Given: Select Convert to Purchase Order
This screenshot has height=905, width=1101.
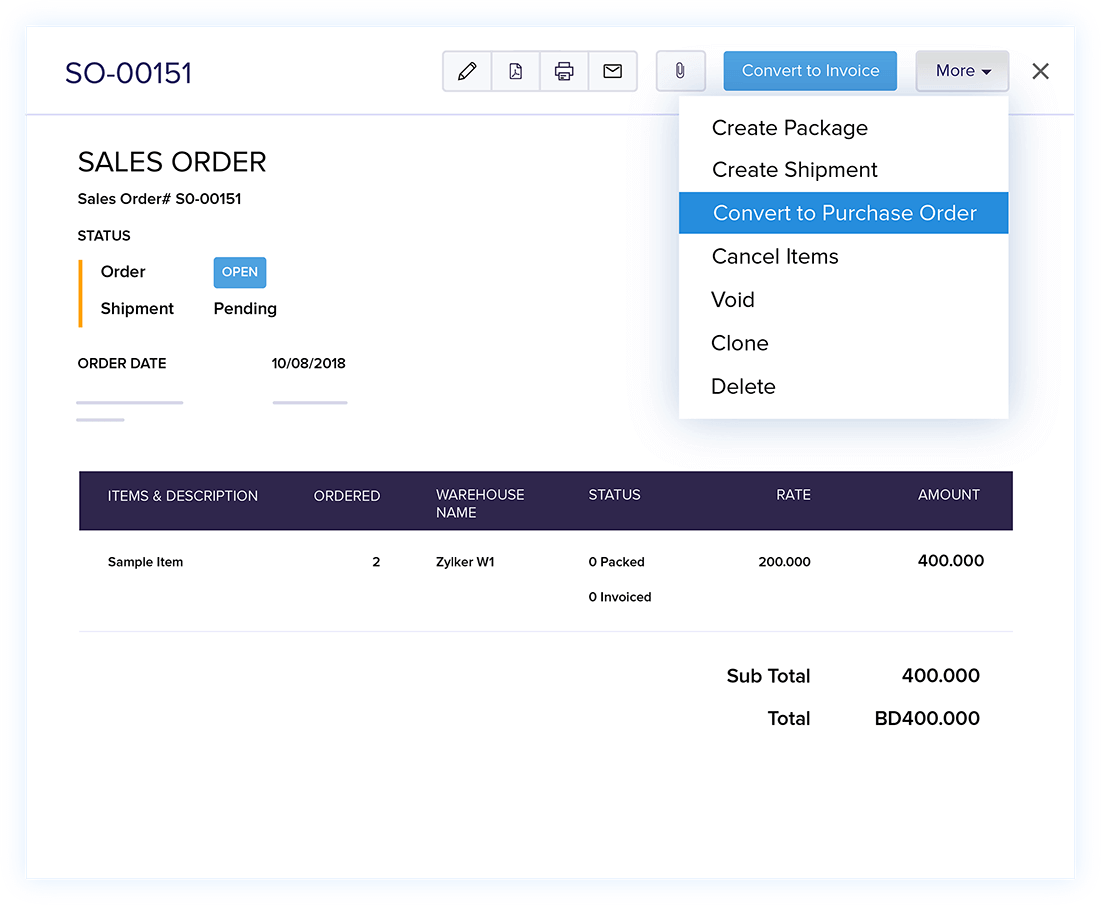Looking at the screenshot, I should click(x=844, y=213).
